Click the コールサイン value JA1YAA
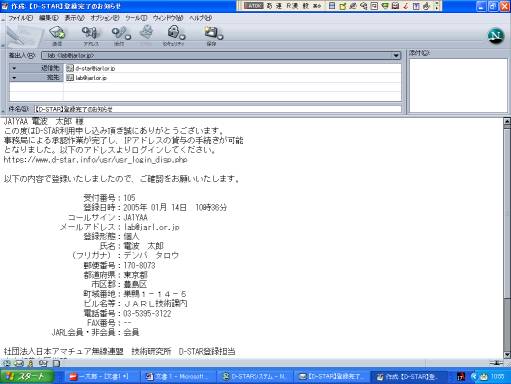Viewport: 511px width, 384px height. (x=135, y=218)
